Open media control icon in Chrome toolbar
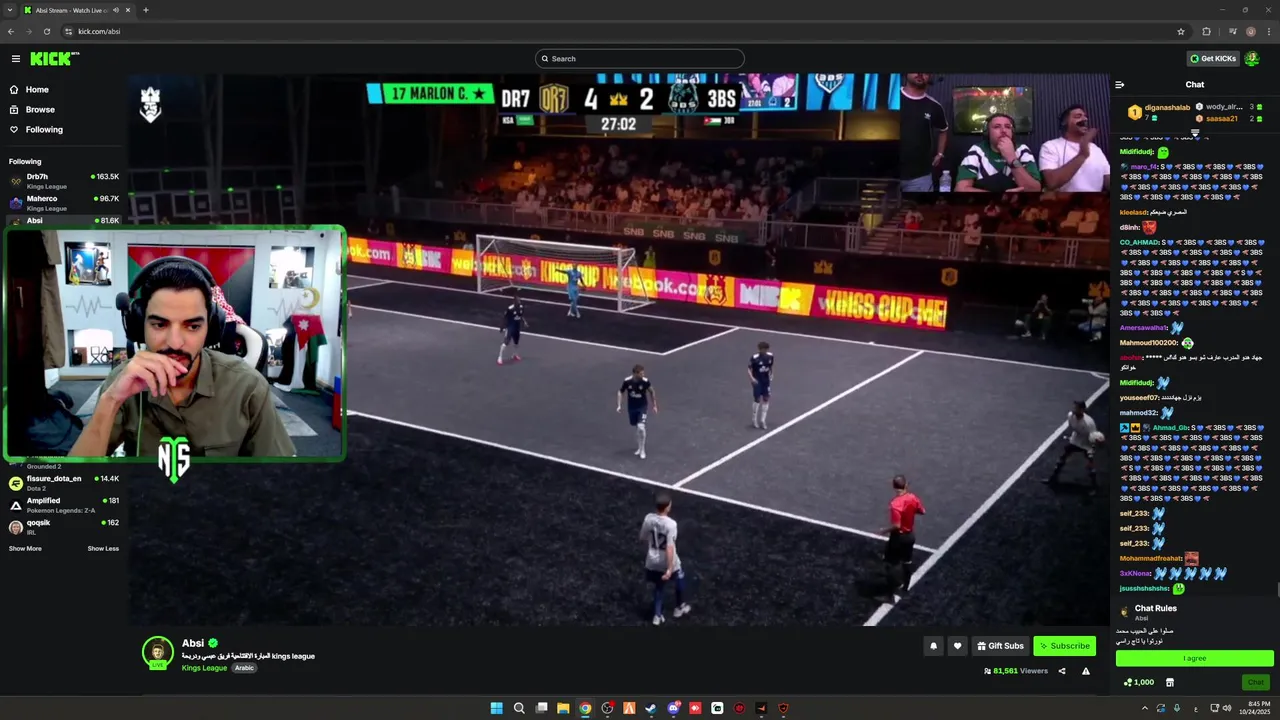1280x720 pixels. click(x=1232, y=31)
